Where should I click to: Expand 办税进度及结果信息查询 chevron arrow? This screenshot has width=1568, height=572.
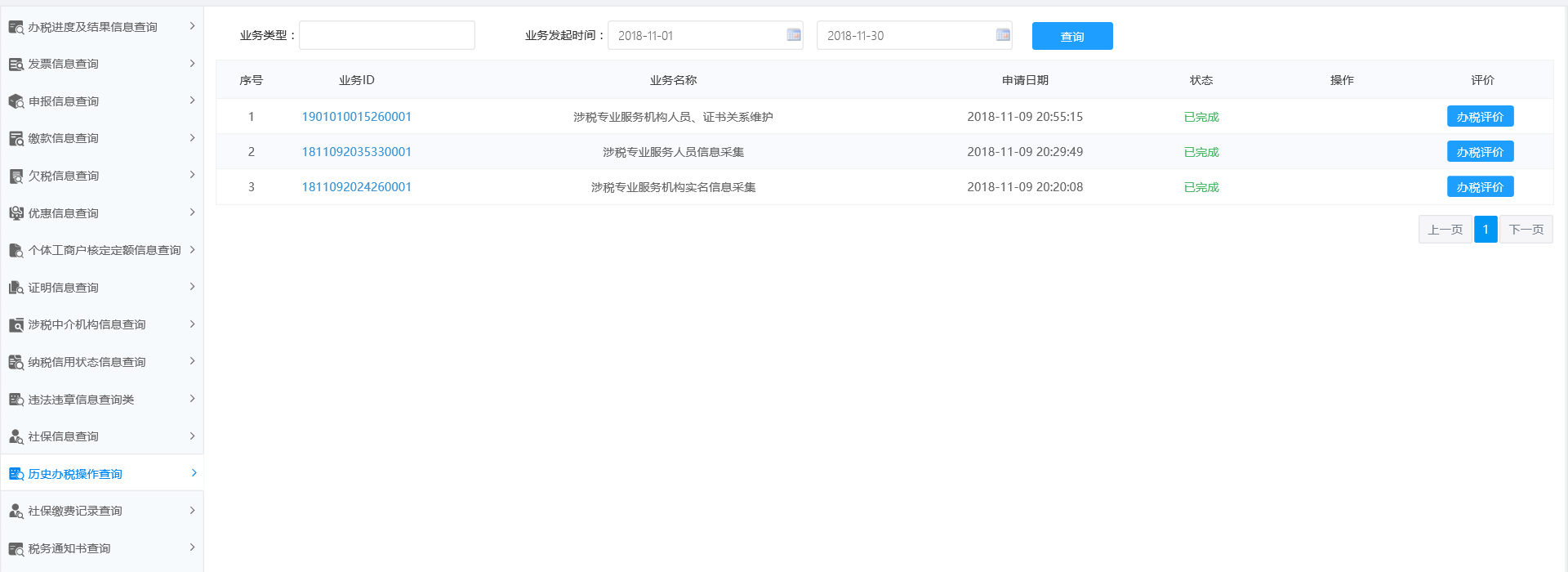(192, 26)
